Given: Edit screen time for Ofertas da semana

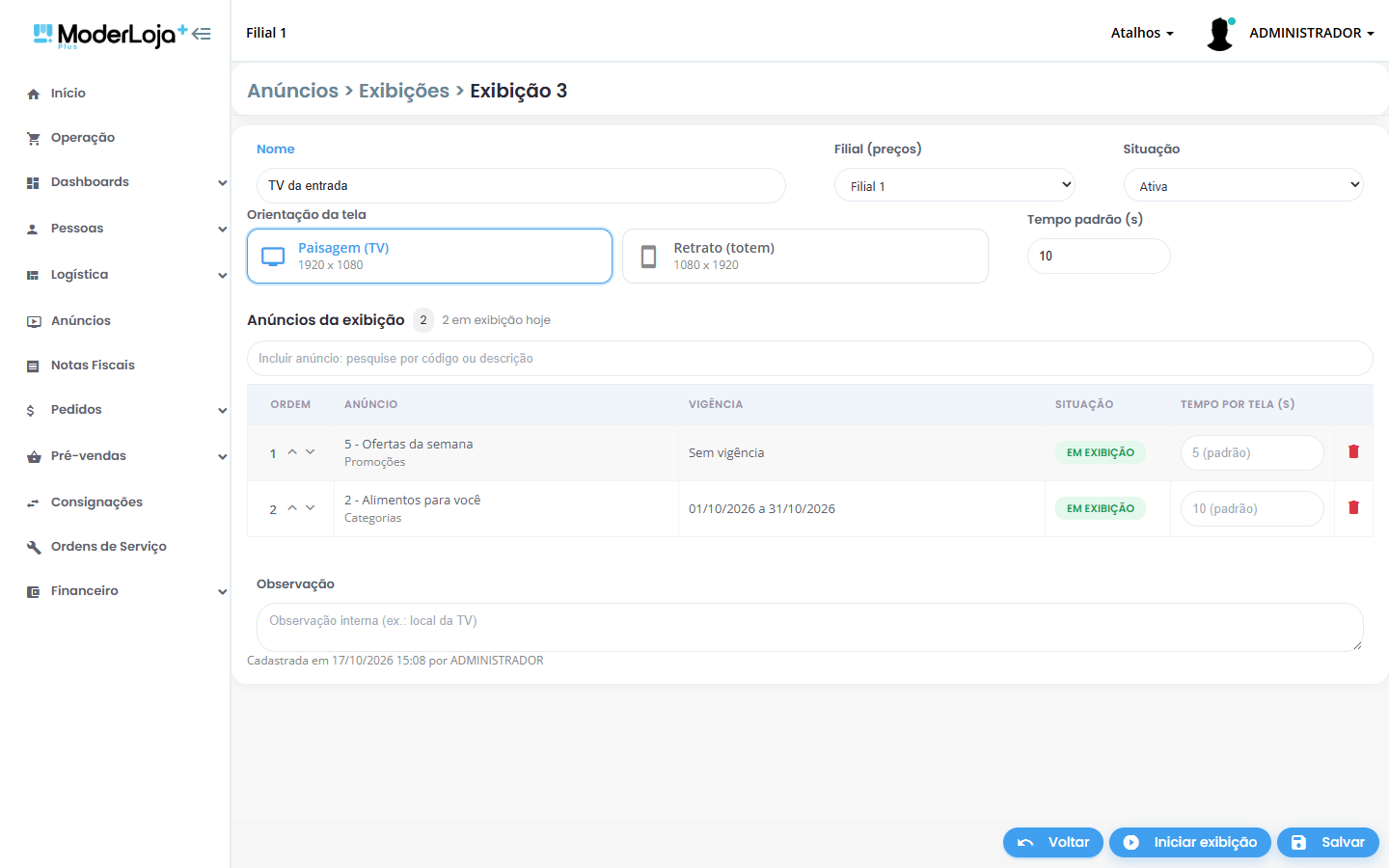Looking at the screenshot, I should tap(1252, 452).
